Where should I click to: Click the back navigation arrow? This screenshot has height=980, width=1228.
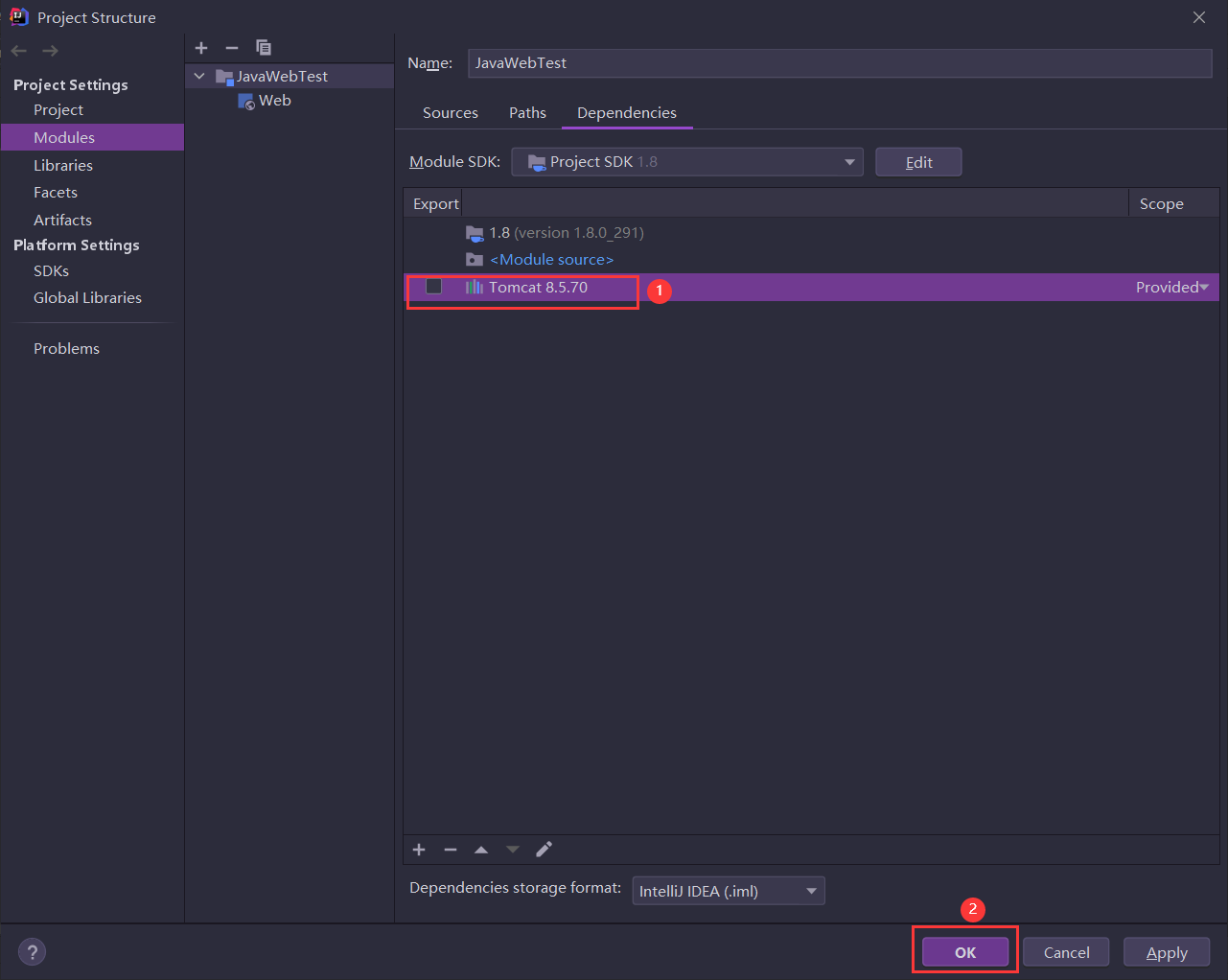tap(19, 50)
